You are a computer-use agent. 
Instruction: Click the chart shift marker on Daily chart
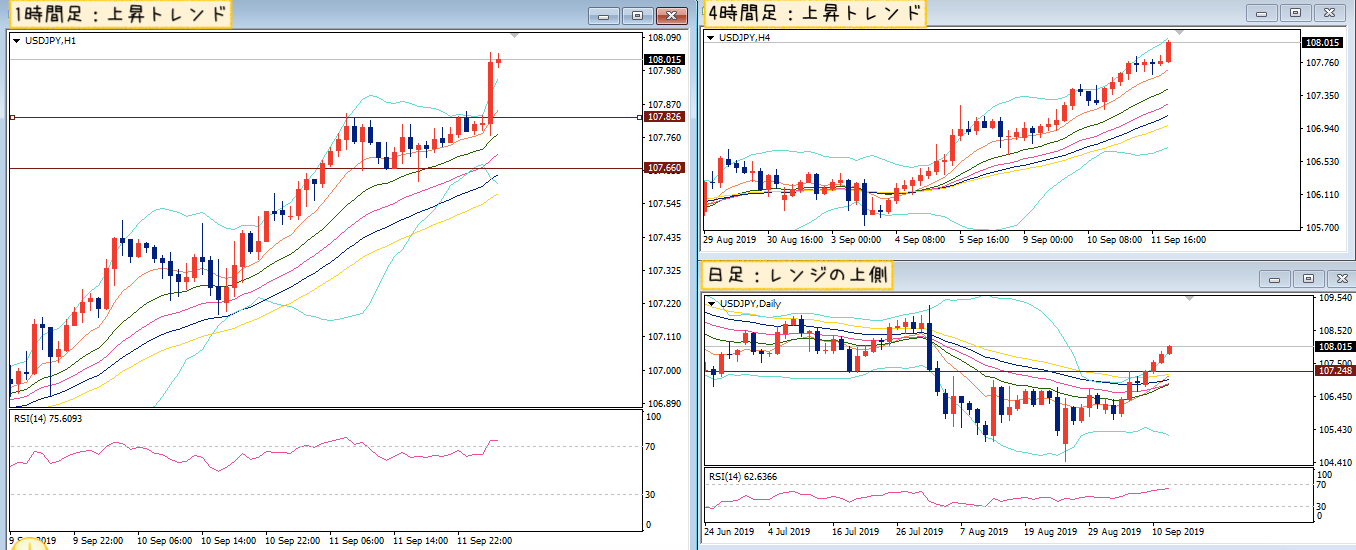(1188, 298)
